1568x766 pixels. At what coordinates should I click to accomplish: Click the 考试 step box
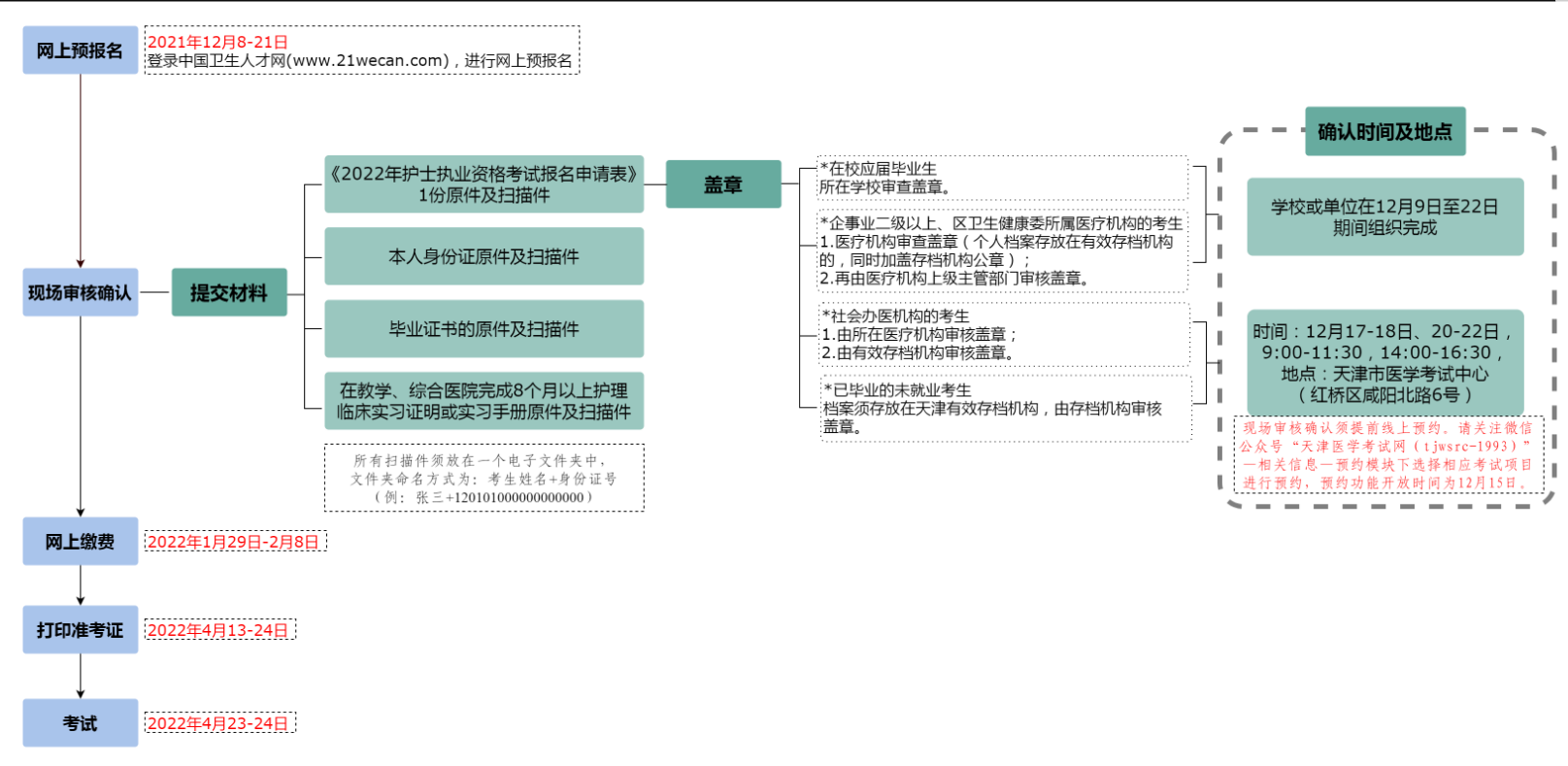[80, 723]
